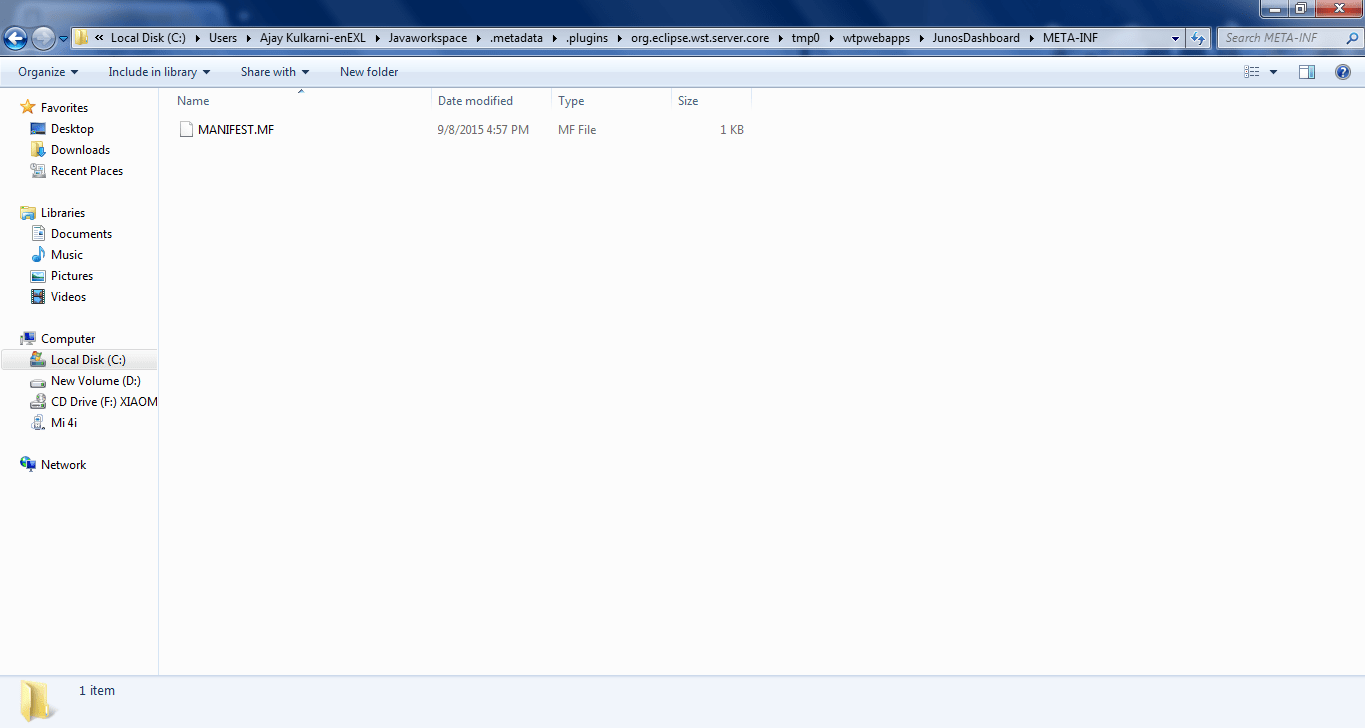The width and height of the screenshot is (1365, 728).
Task: Open the Organize dropdown menu
Action: click(46, 71)
